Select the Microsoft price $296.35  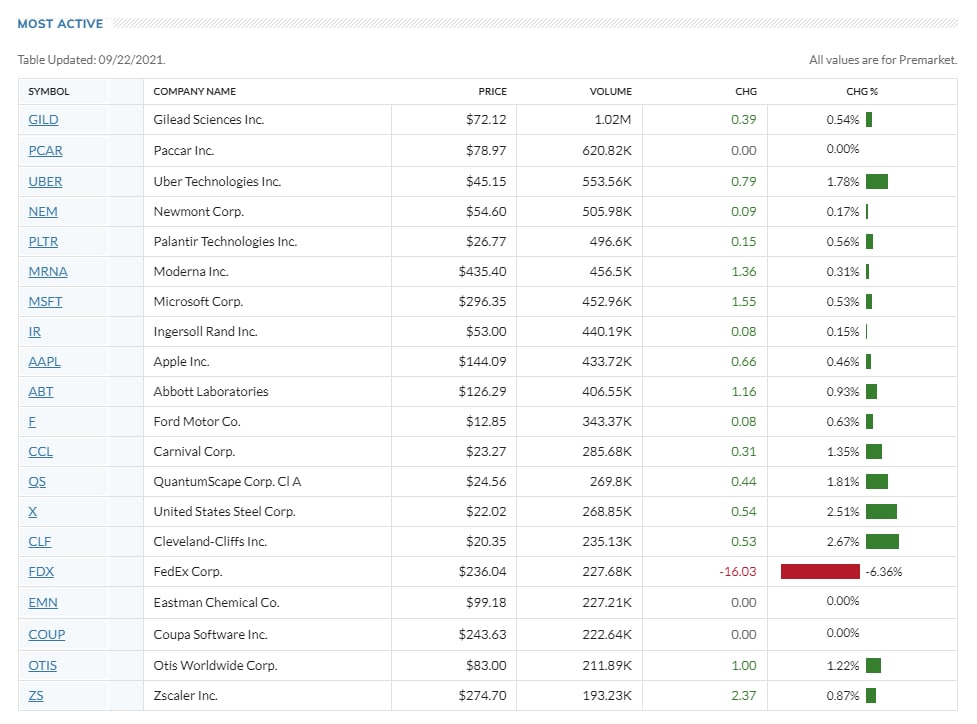482,302
